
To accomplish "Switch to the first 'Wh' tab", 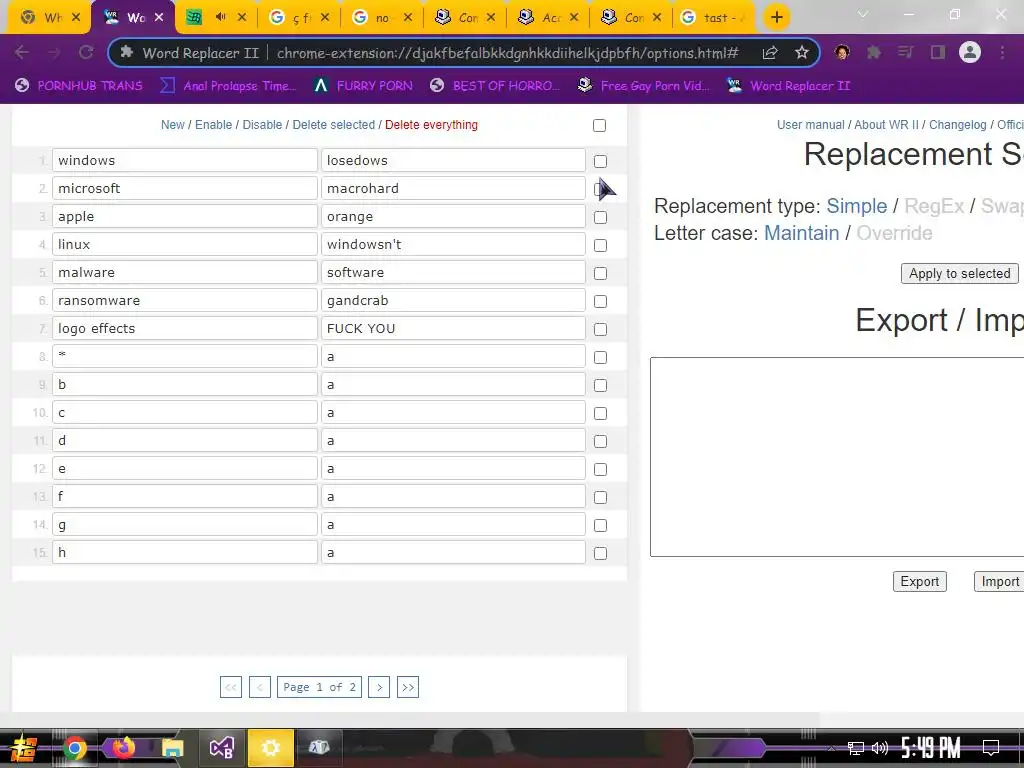I will [x=51, y=18].
